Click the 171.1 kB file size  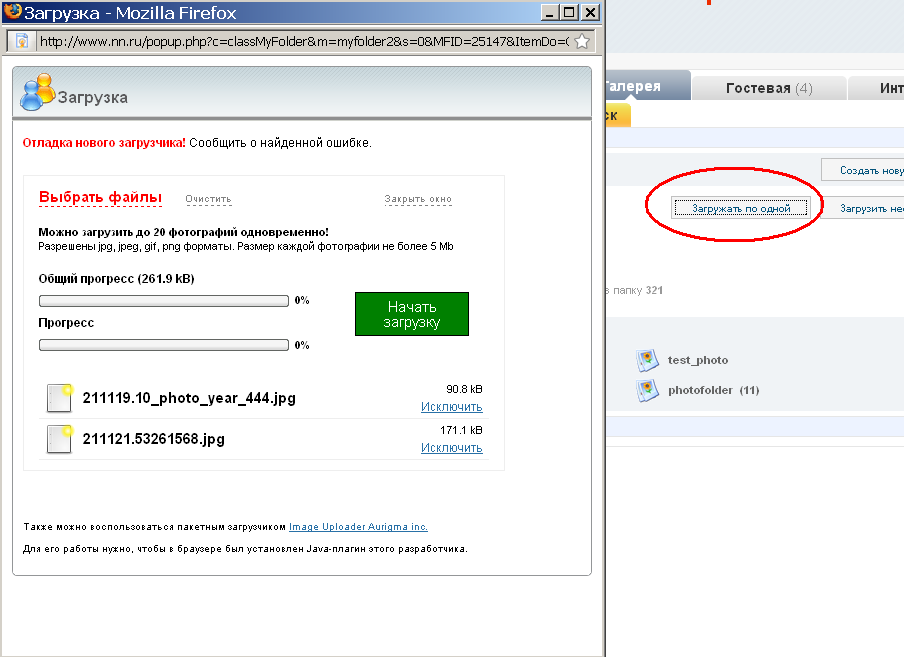point(461,430)
